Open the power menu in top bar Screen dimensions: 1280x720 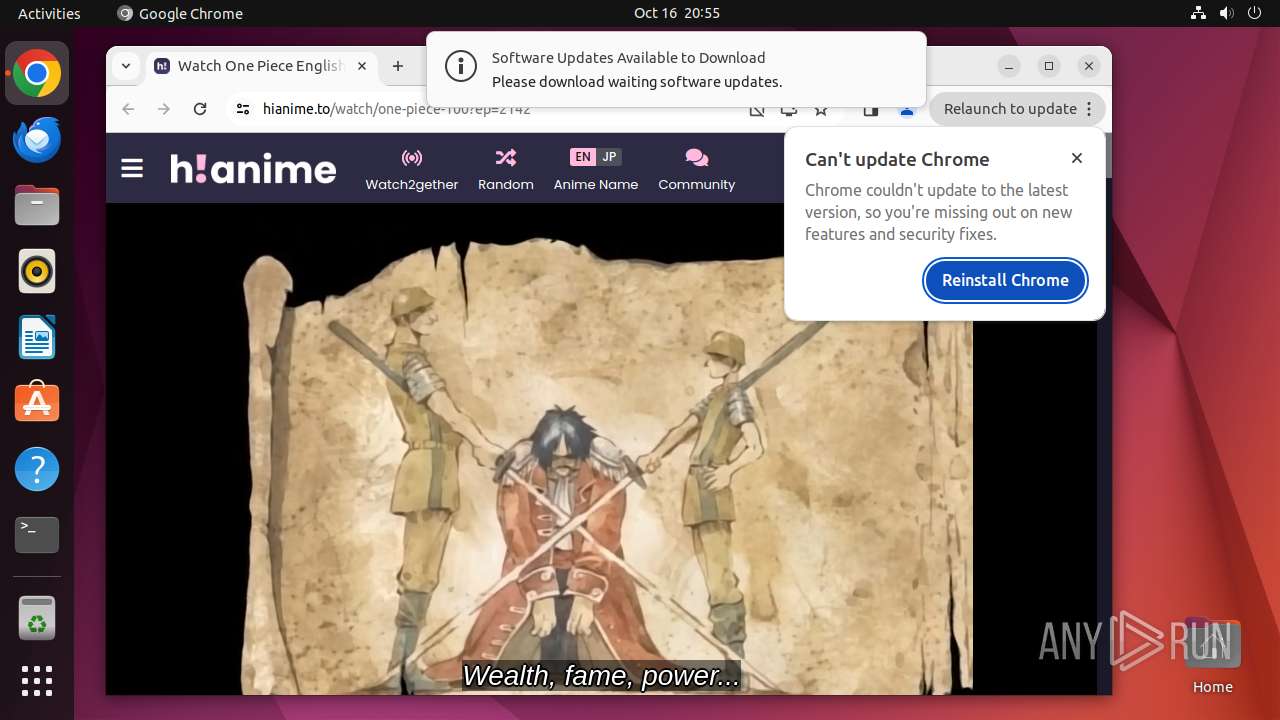point(1255,13)
